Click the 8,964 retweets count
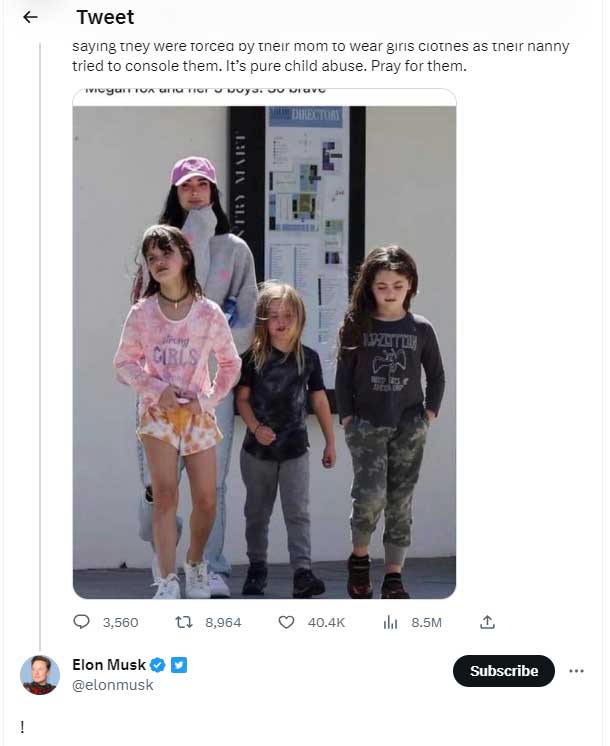Image resolution: width=610 pixels, height=746 pixels. pyautogui.click(x=223, y=622)
